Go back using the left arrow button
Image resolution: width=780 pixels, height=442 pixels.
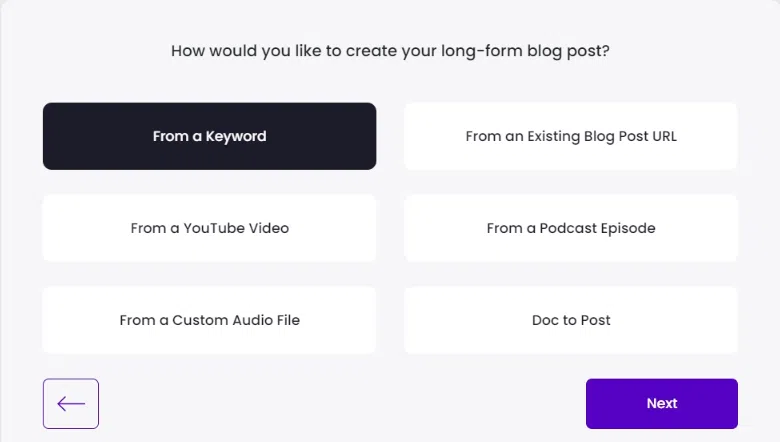(x=71, y=404)
